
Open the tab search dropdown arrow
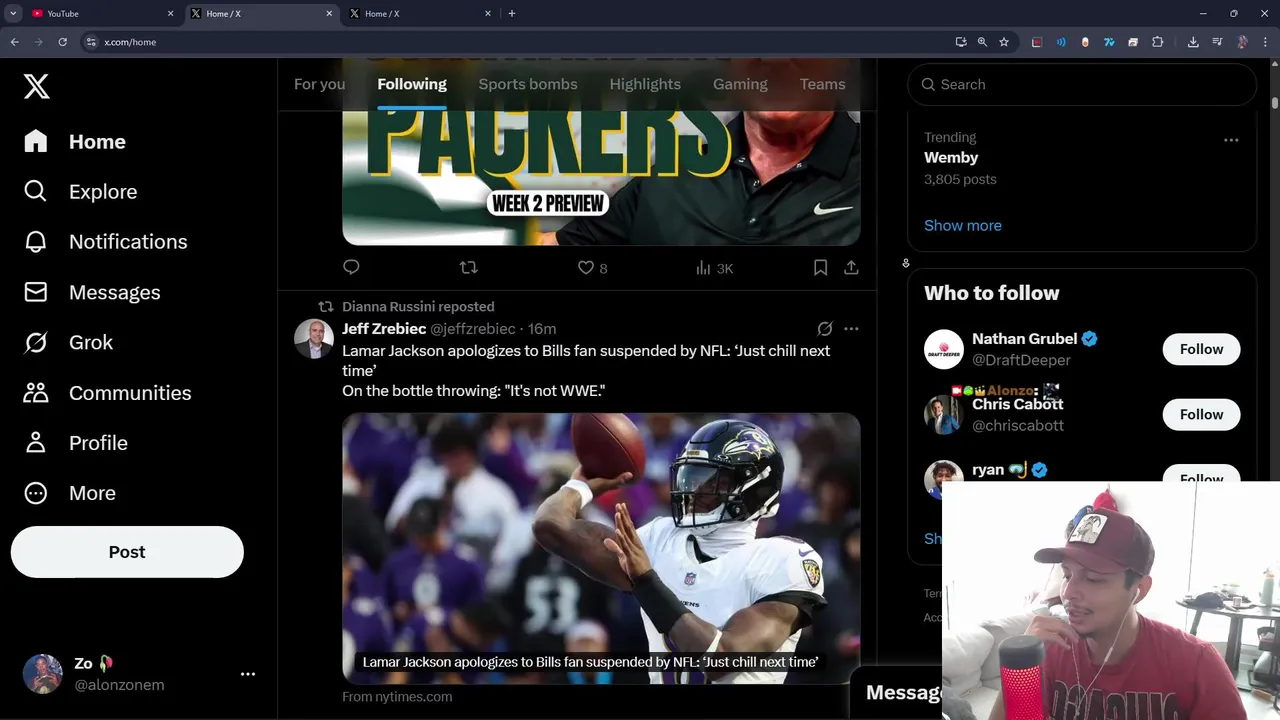pos(13,13)
